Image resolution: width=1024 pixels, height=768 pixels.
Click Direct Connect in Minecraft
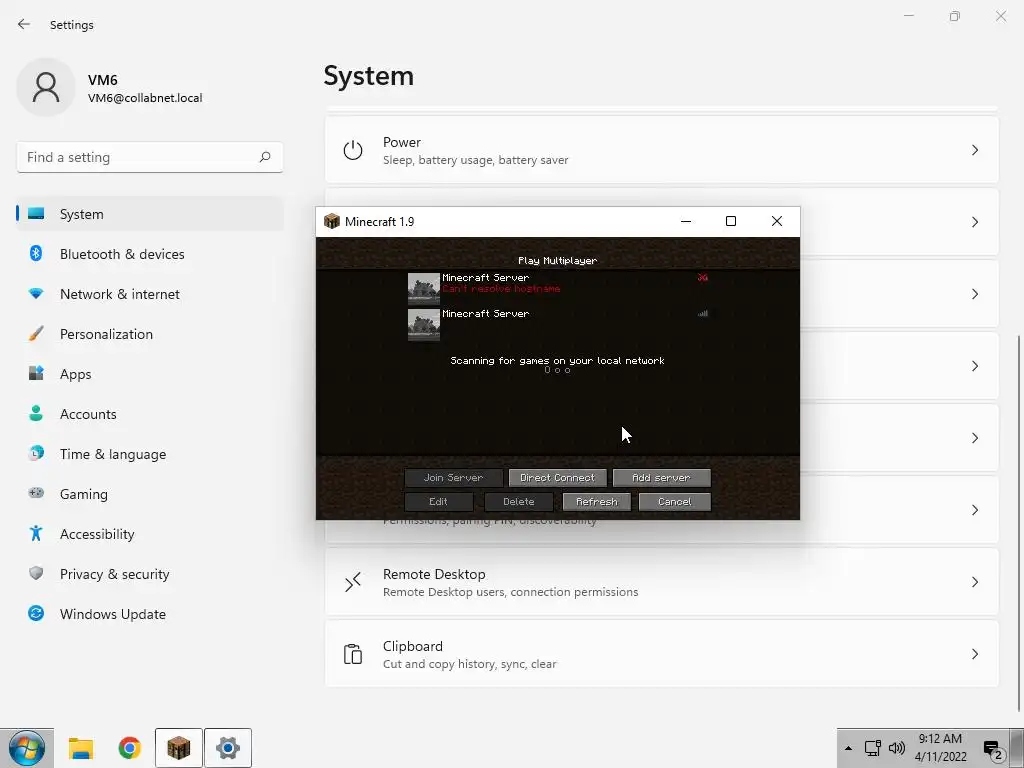[x=558, y=477]
